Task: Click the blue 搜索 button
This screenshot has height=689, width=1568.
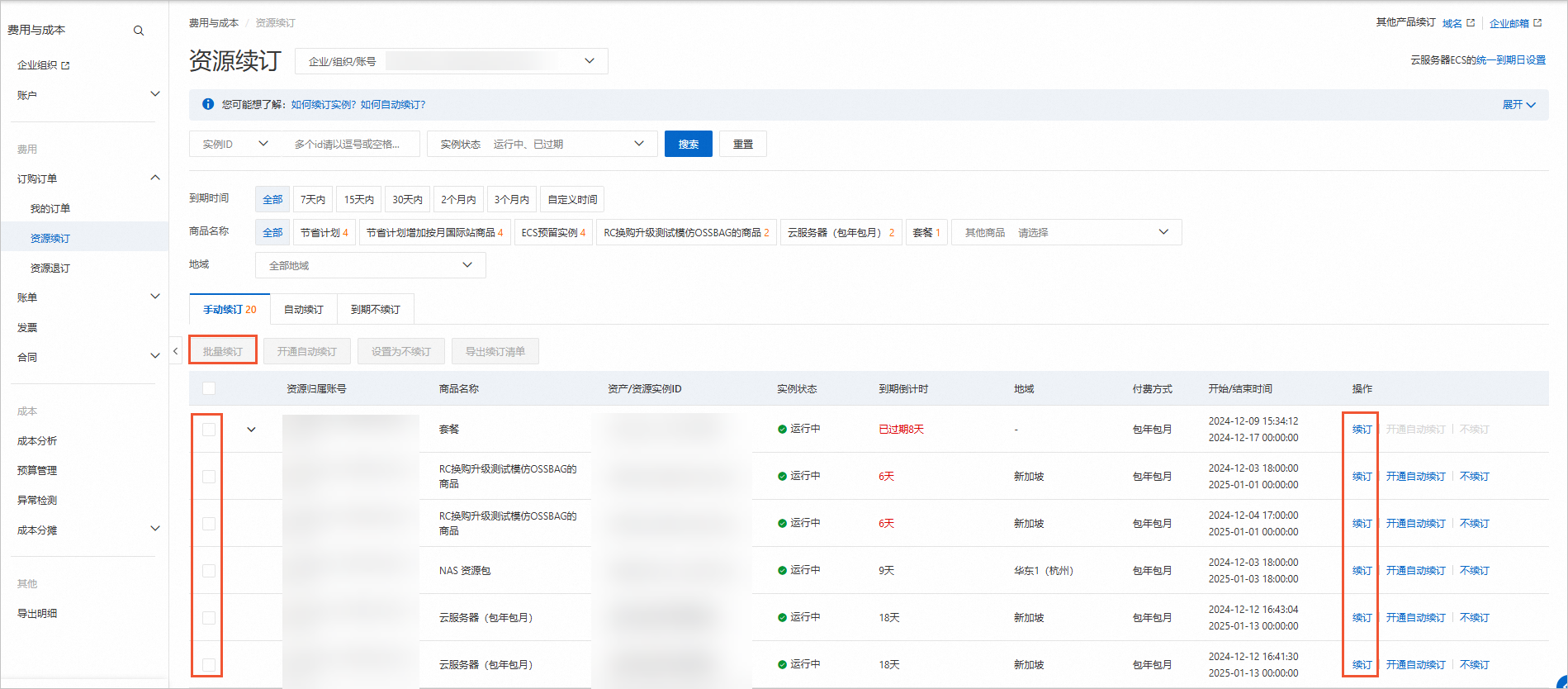Action: (688, 144)
